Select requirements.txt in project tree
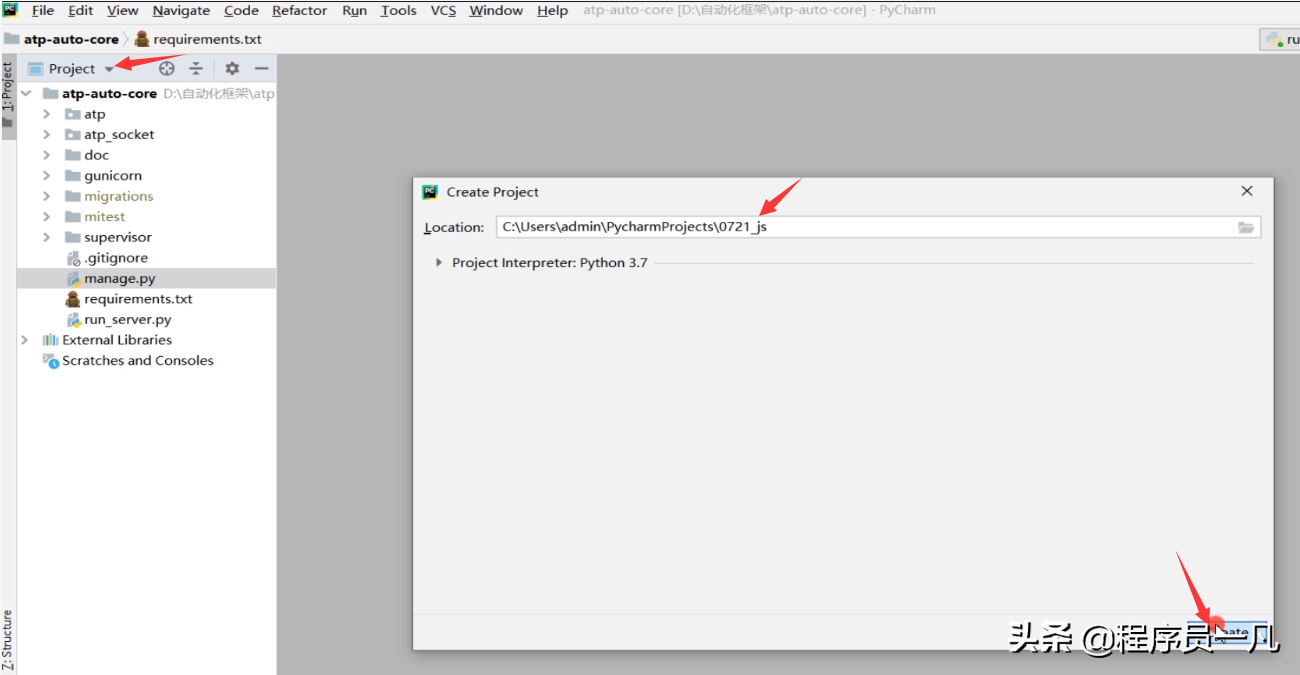 [x=138, y=299]
